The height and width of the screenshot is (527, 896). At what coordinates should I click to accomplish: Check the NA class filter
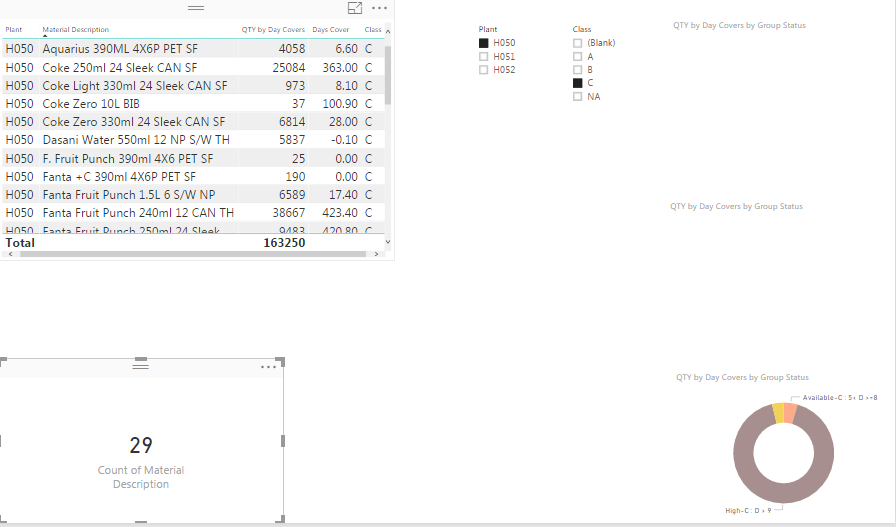[x=577, y=97]
